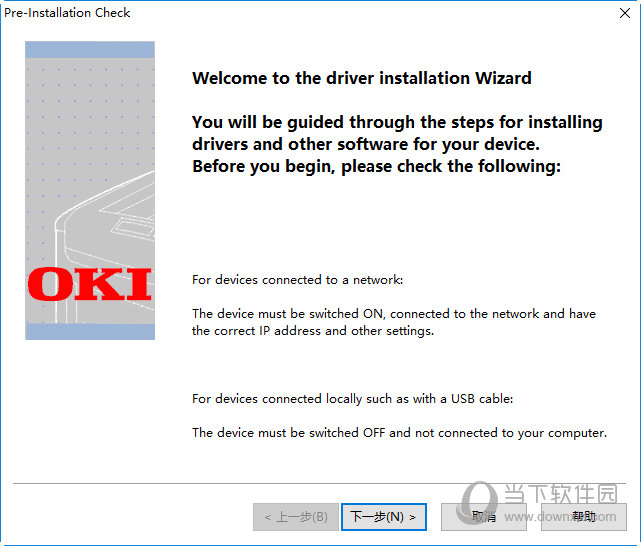Close the Pre-Installation Check window
This screenshot has height=546, width=641.
(625, 13)
